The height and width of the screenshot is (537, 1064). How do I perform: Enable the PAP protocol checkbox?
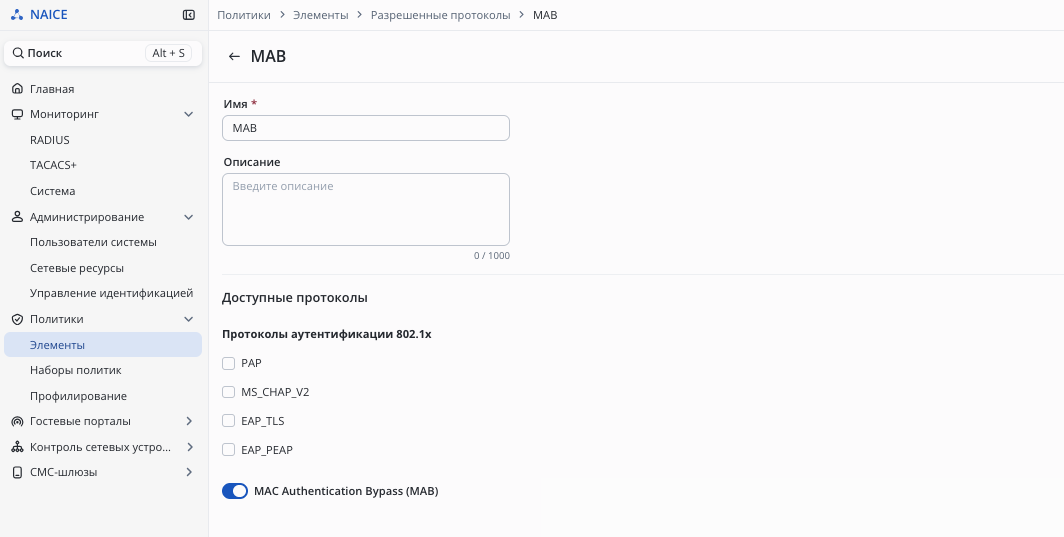229,363
